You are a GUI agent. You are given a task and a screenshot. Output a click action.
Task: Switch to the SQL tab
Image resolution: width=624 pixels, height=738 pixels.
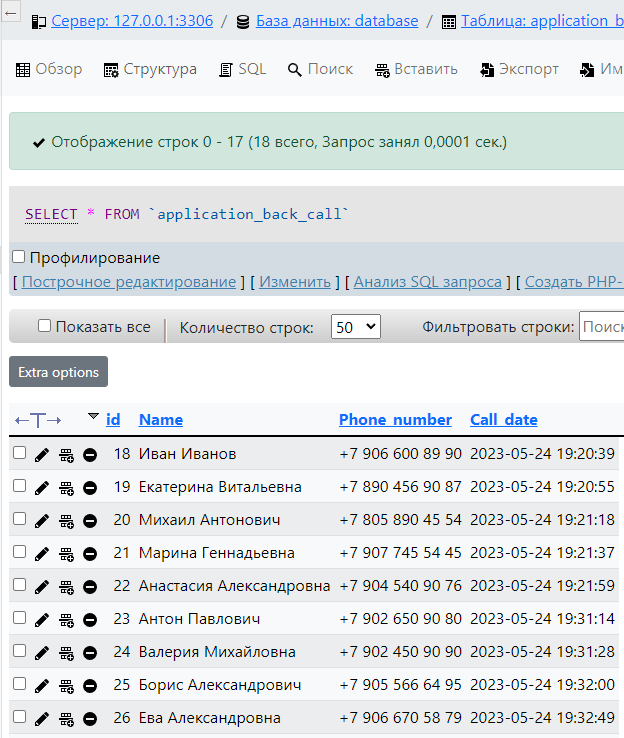[243, 69]
